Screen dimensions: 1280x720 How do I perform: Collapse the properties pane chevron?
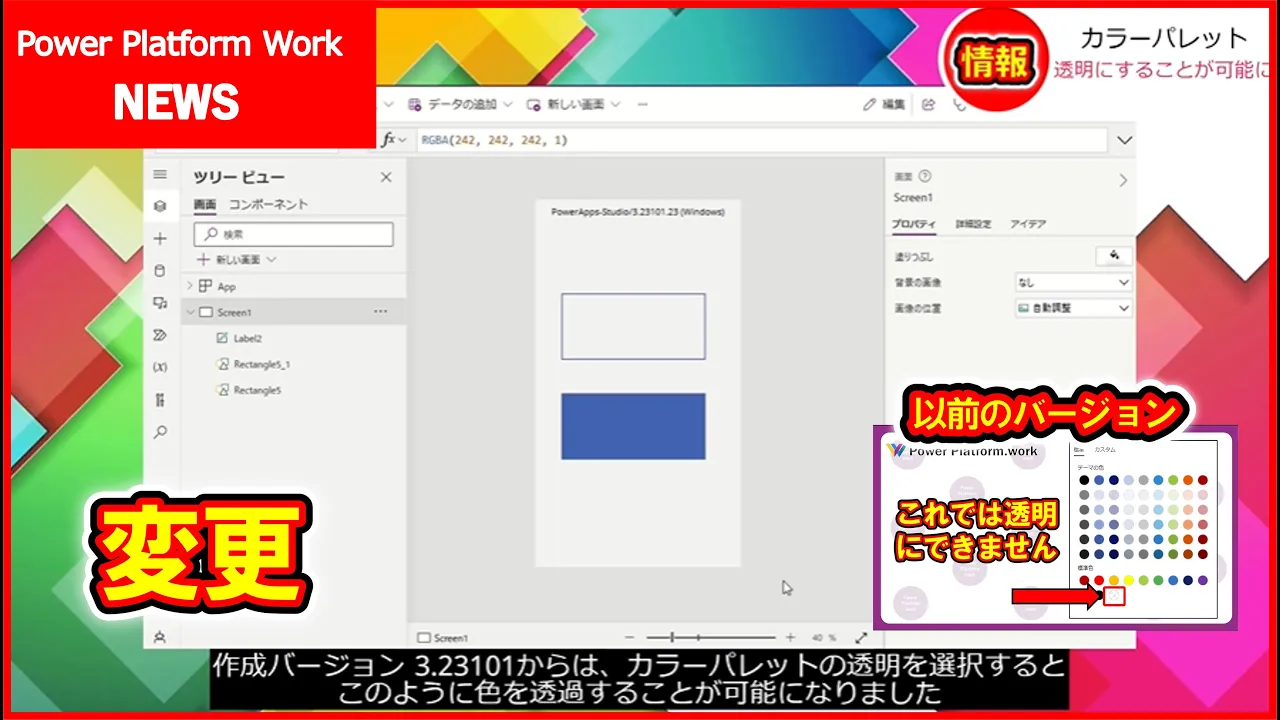click(x=1123, y=180)
